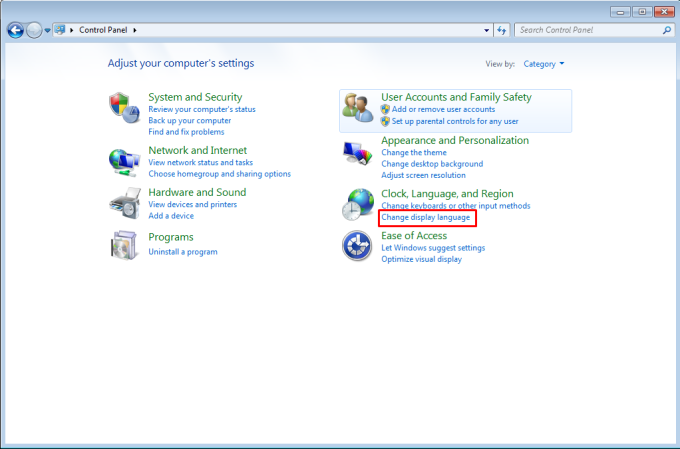The width and height of the screenshot is (680, 449).
Task: Click the Clock, Language, and Region icon
Action: click(357, 205)
